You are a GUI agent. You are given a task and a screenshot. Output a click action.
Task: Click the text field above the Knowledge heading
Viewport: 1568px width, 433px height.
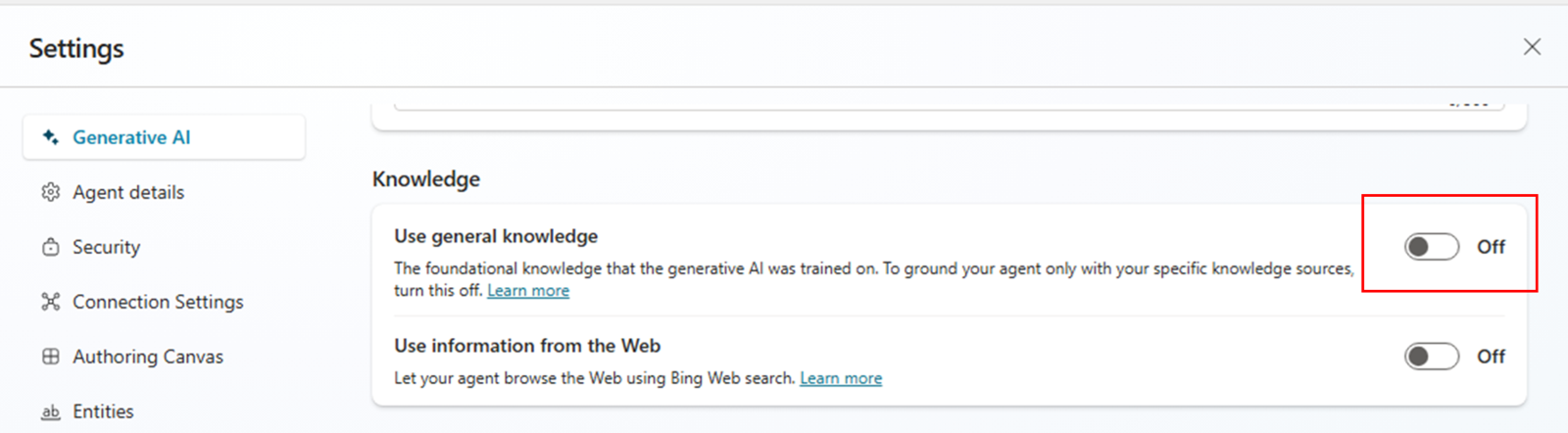(882, 106)
